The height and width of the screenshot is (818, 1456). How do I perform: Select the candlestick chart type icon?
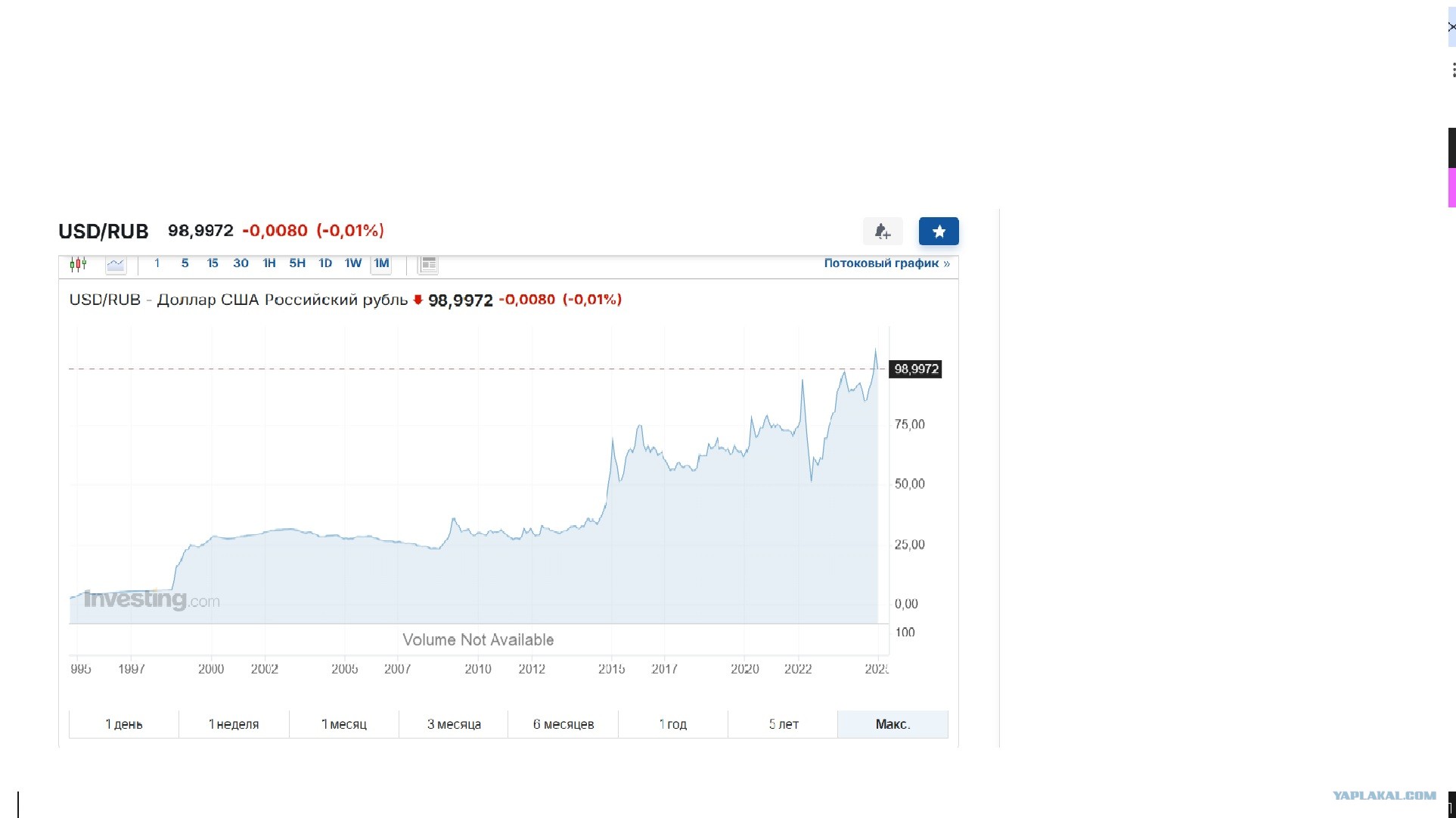click(x=78, y=264)
